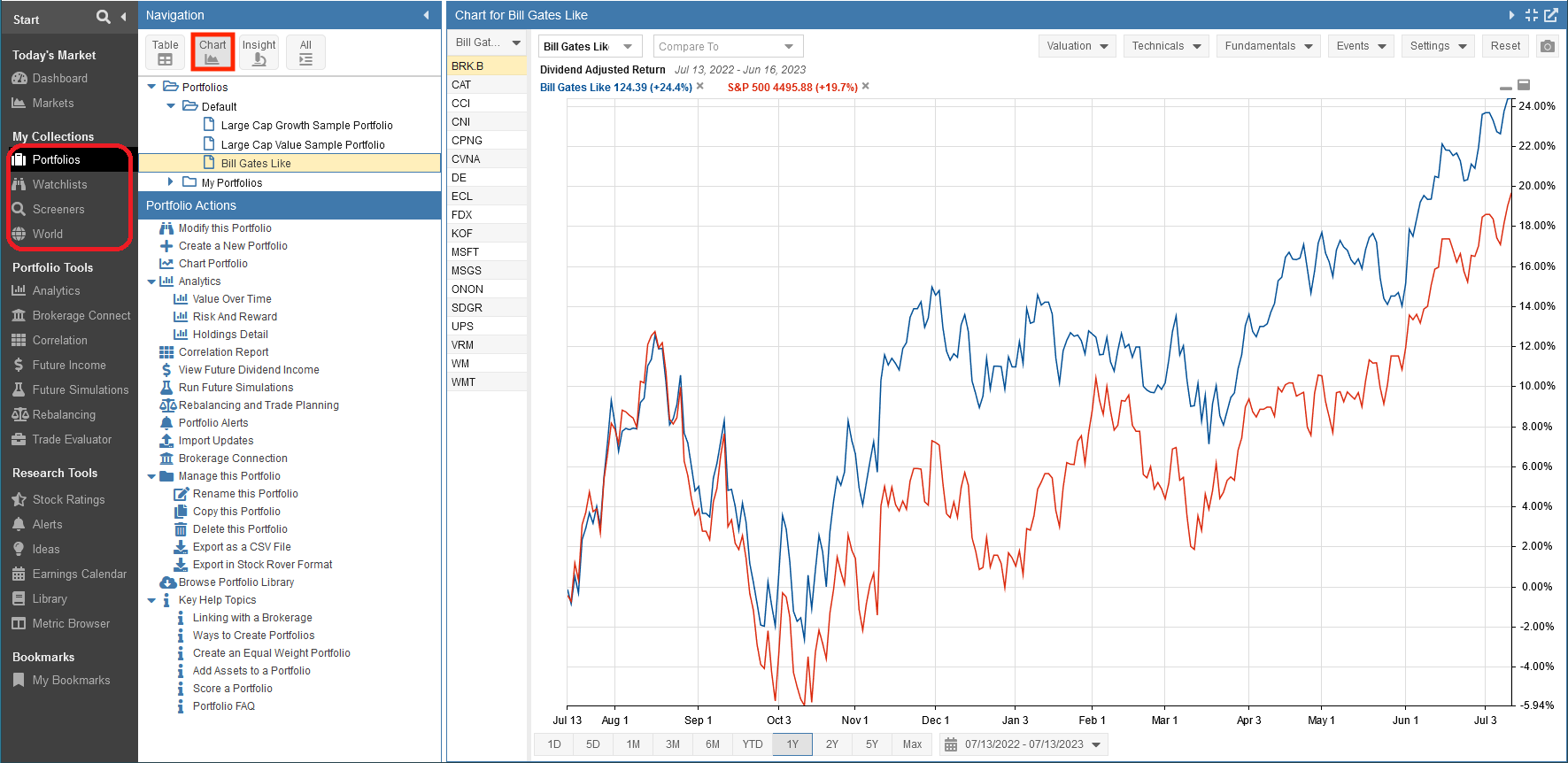The image size is (1568, 763).
Task: Click Create a New Portfolio
Action: [x=233, y=246]
